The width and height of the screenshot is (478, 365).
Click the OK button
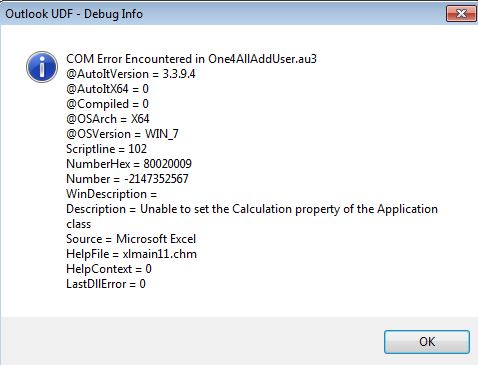pyautogui.click(x=427, y=342)
